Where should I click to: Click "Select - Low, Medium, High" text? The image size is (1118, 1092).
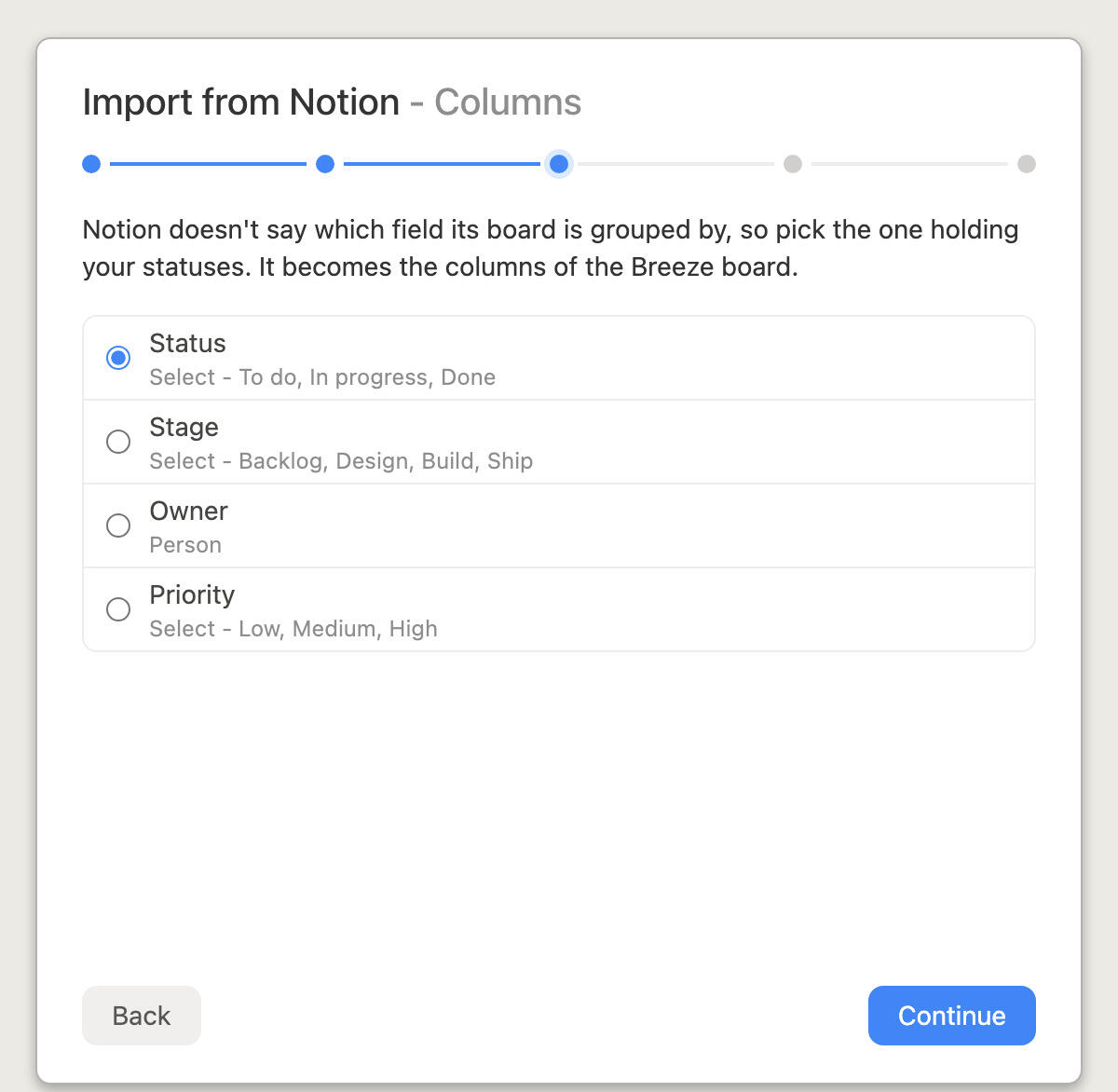tap(293, 629)
